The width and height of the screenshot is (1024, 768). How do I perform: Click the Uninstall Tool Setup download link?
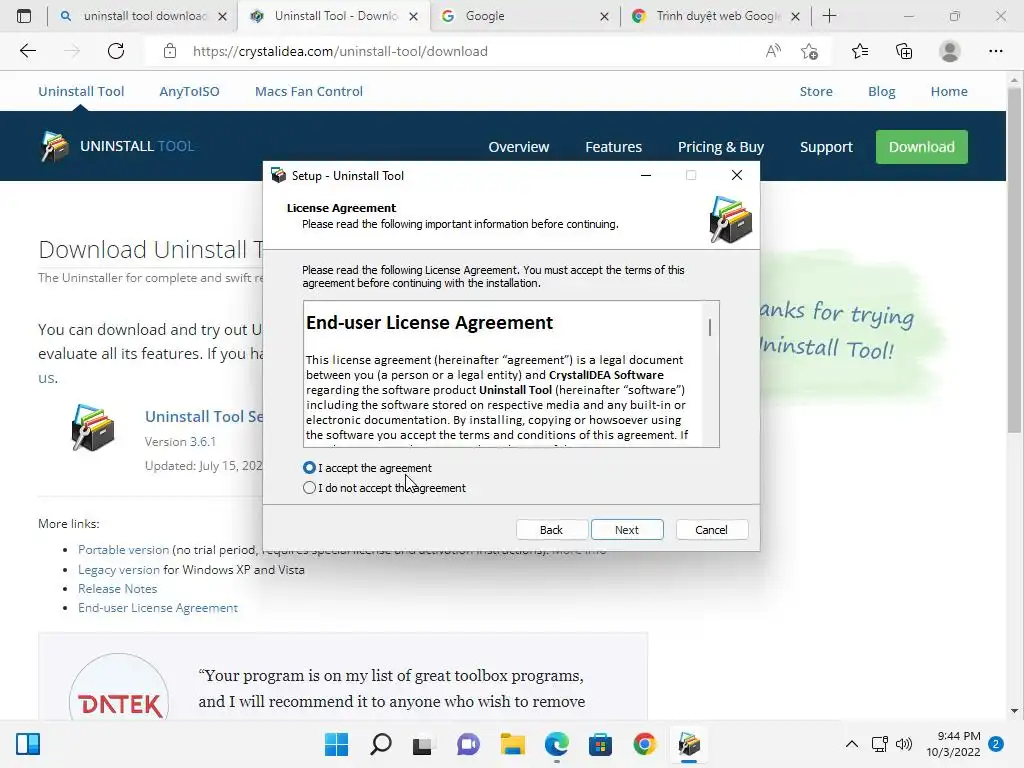pyautogui.click(x=204, y=417)
